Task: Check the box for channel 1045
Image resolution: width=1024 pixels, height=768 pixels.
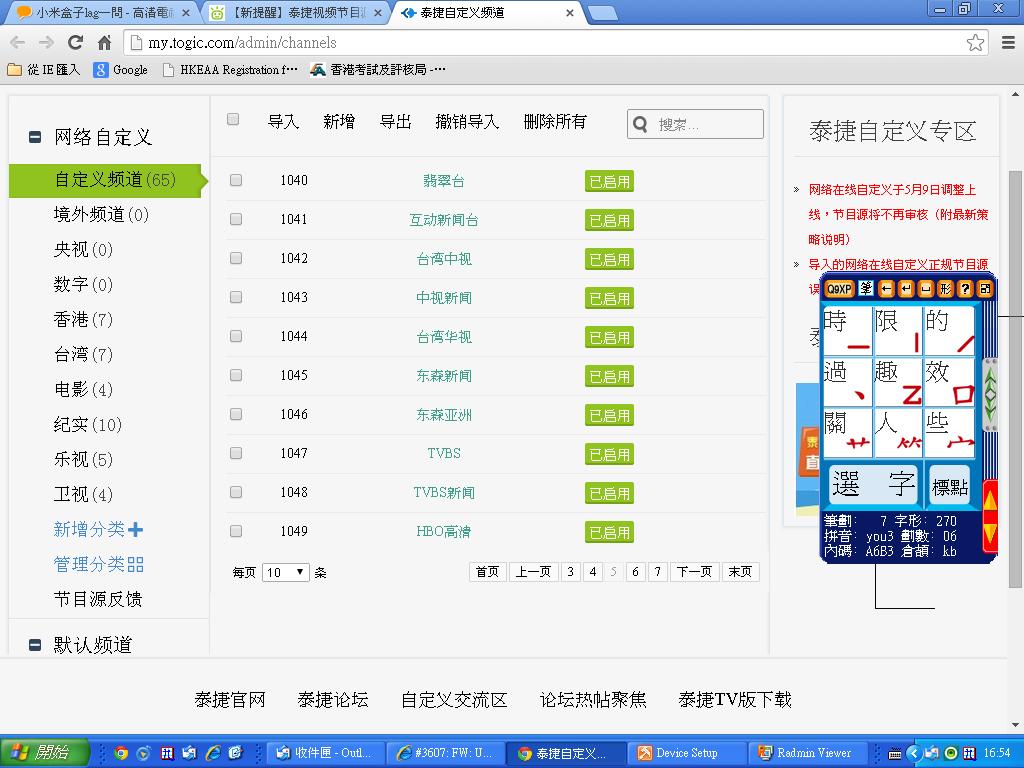Action: click(236, 376)
